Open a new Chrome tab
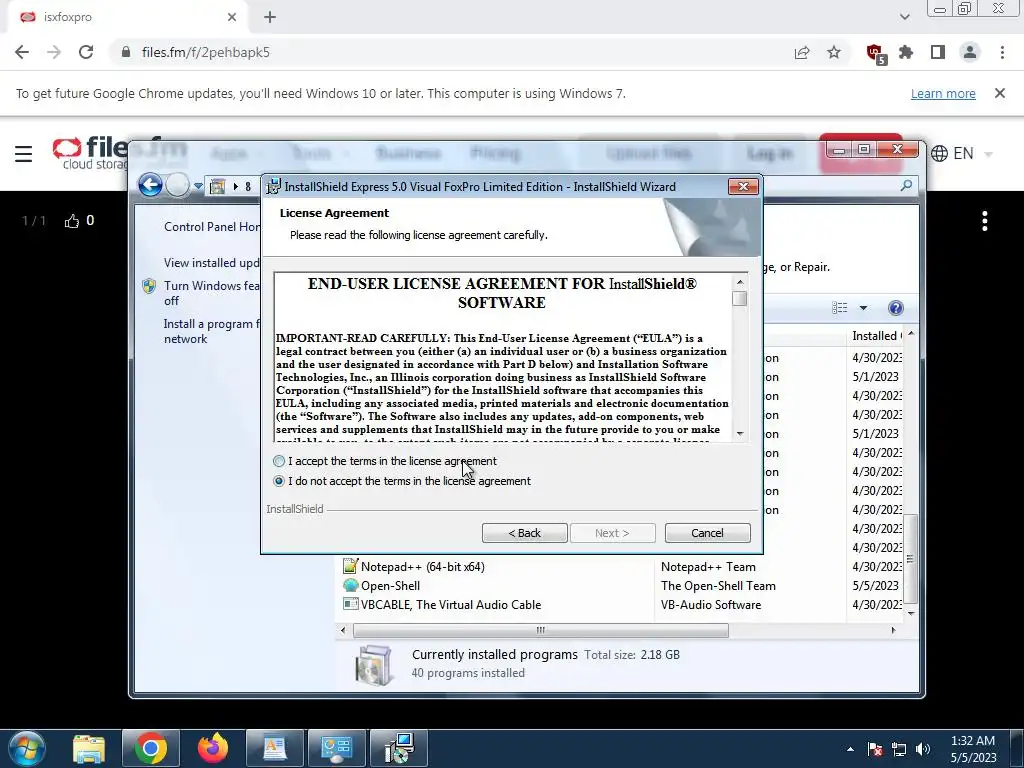This screenshot has height=768, width=1024. click(x=270, y=18)
